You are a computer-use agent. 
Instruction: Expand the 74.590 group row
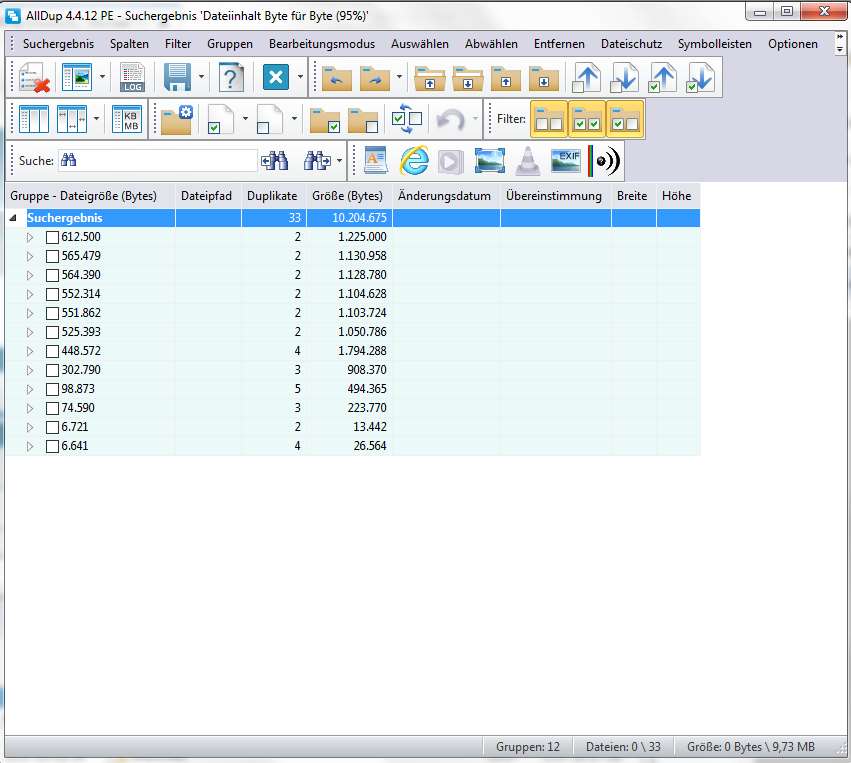pyautogui.click(x=30, y=408)
